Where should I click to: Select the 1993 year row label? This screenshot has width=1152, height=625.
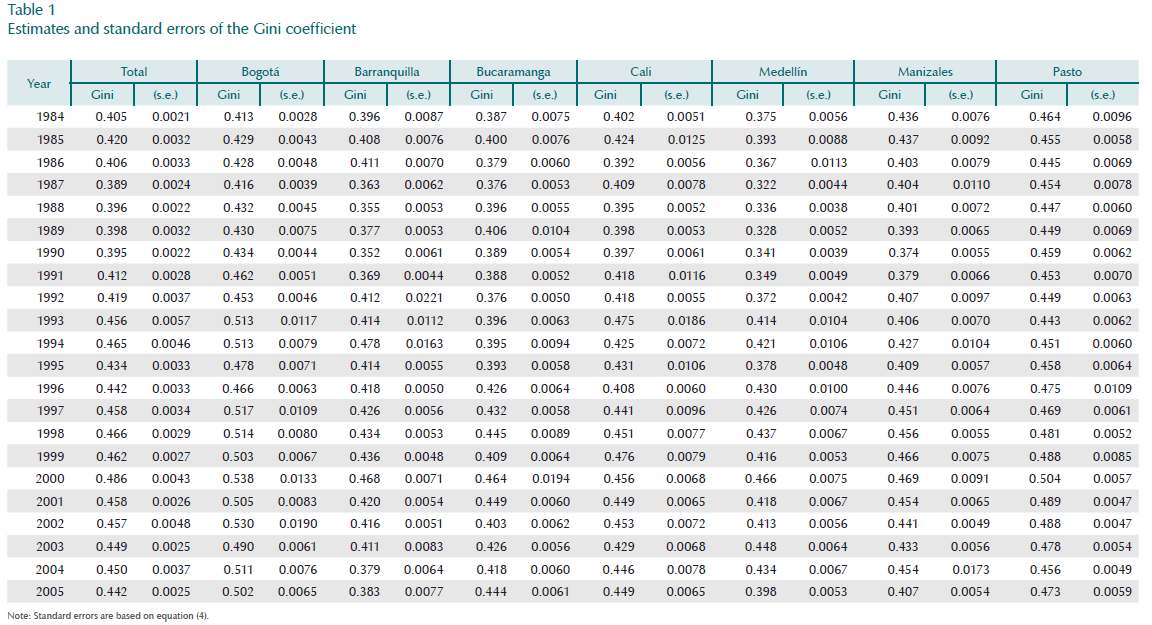coord(50,321)
